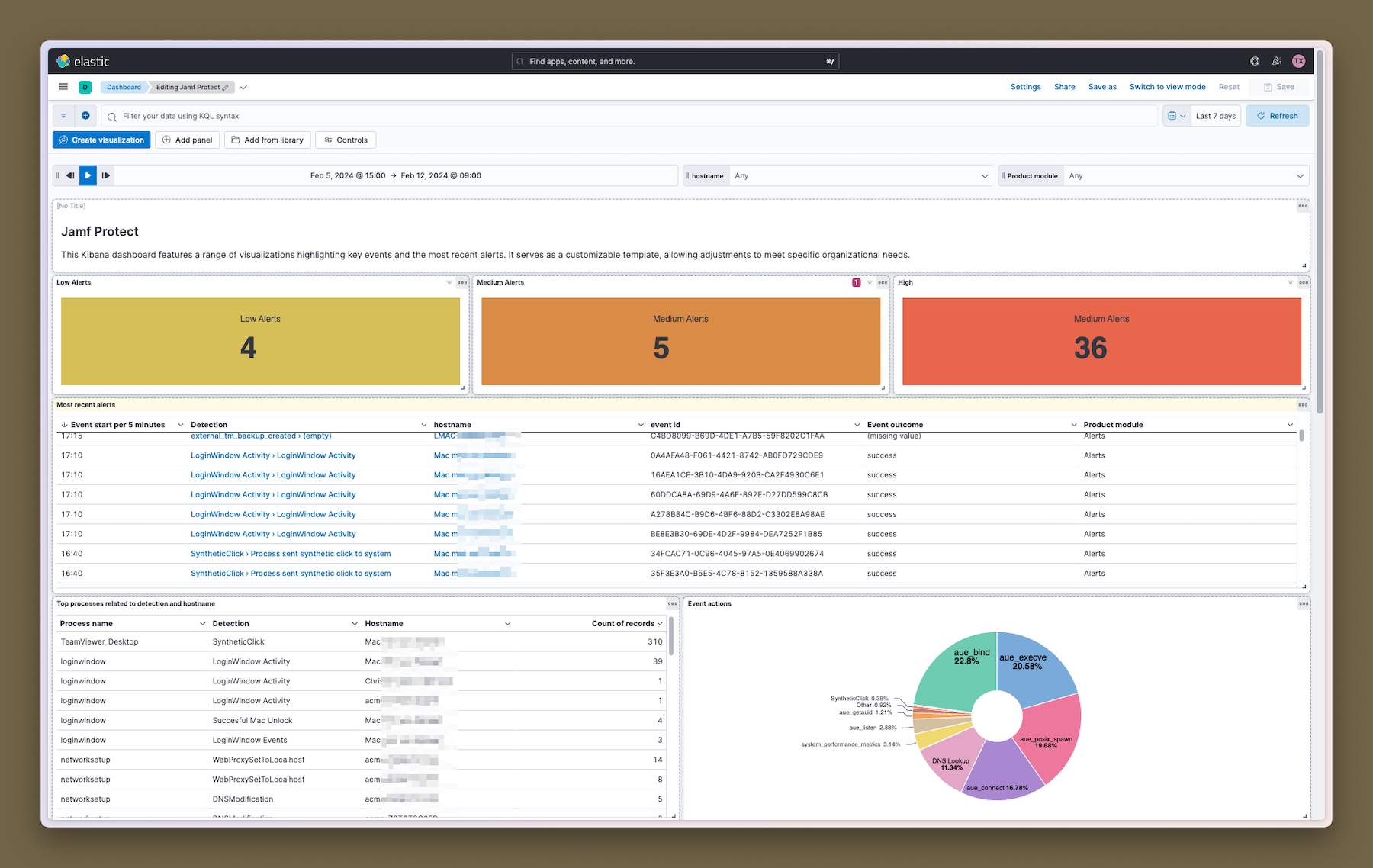Click the filter icon on the High panel
Screen dimensions: 1373x868
(1290, 282)
